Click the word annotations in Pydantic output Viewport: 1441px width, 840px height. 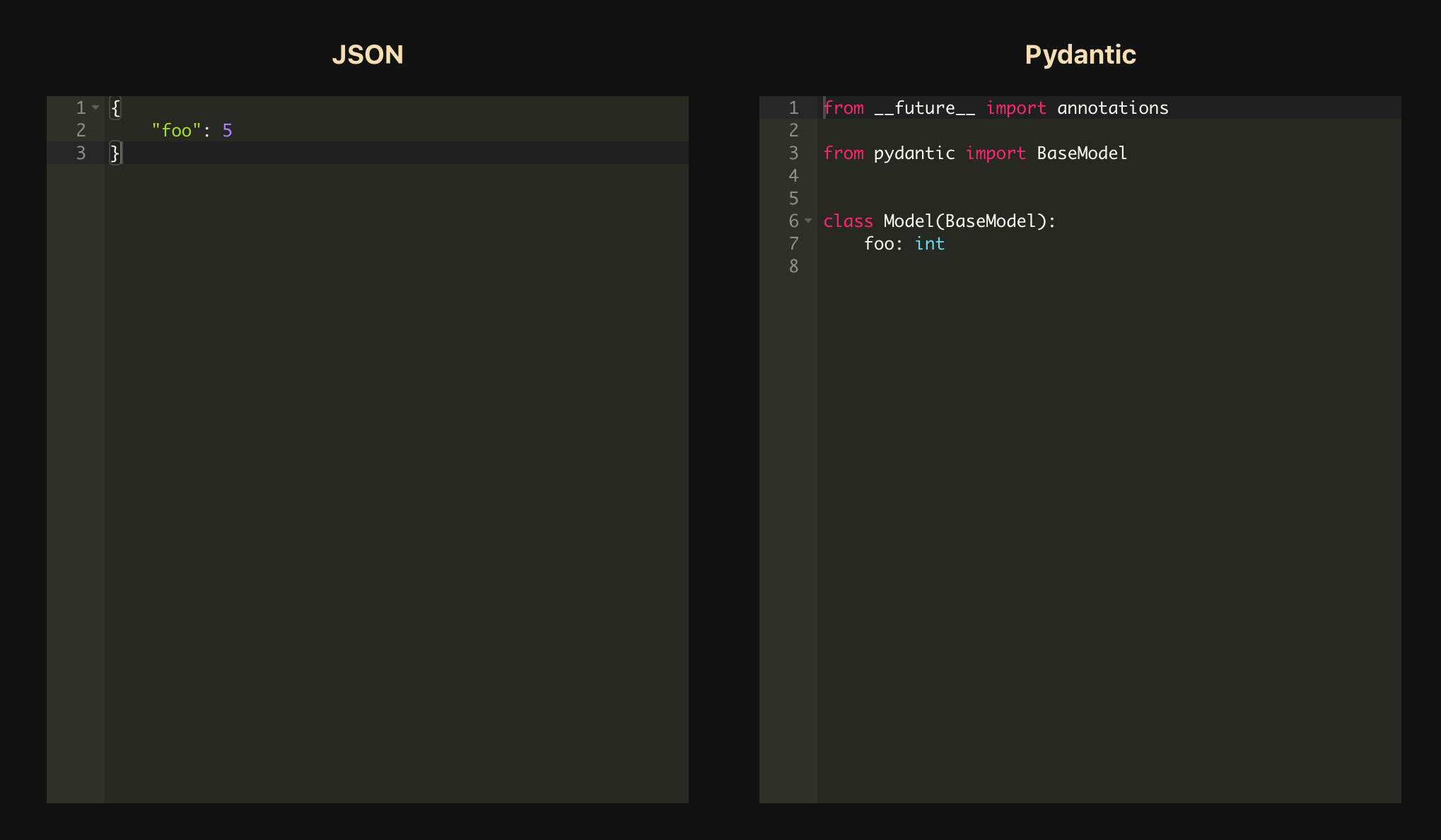click(x=1112, y=108)
